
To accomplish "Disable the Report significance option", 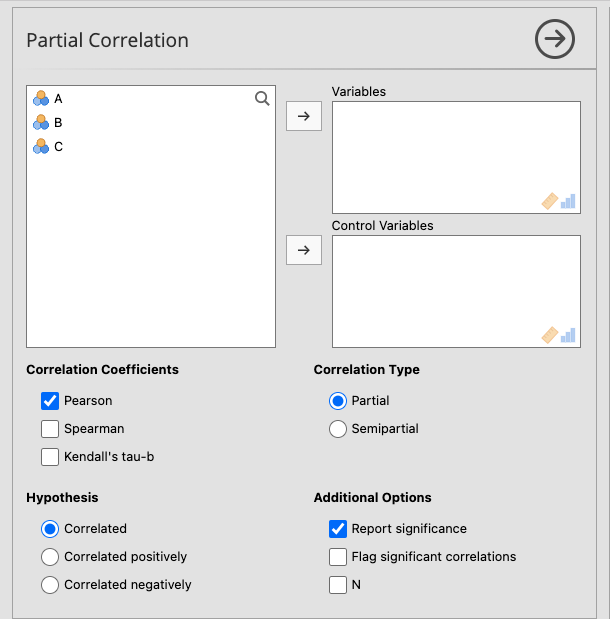I will (x=338, y=529).
